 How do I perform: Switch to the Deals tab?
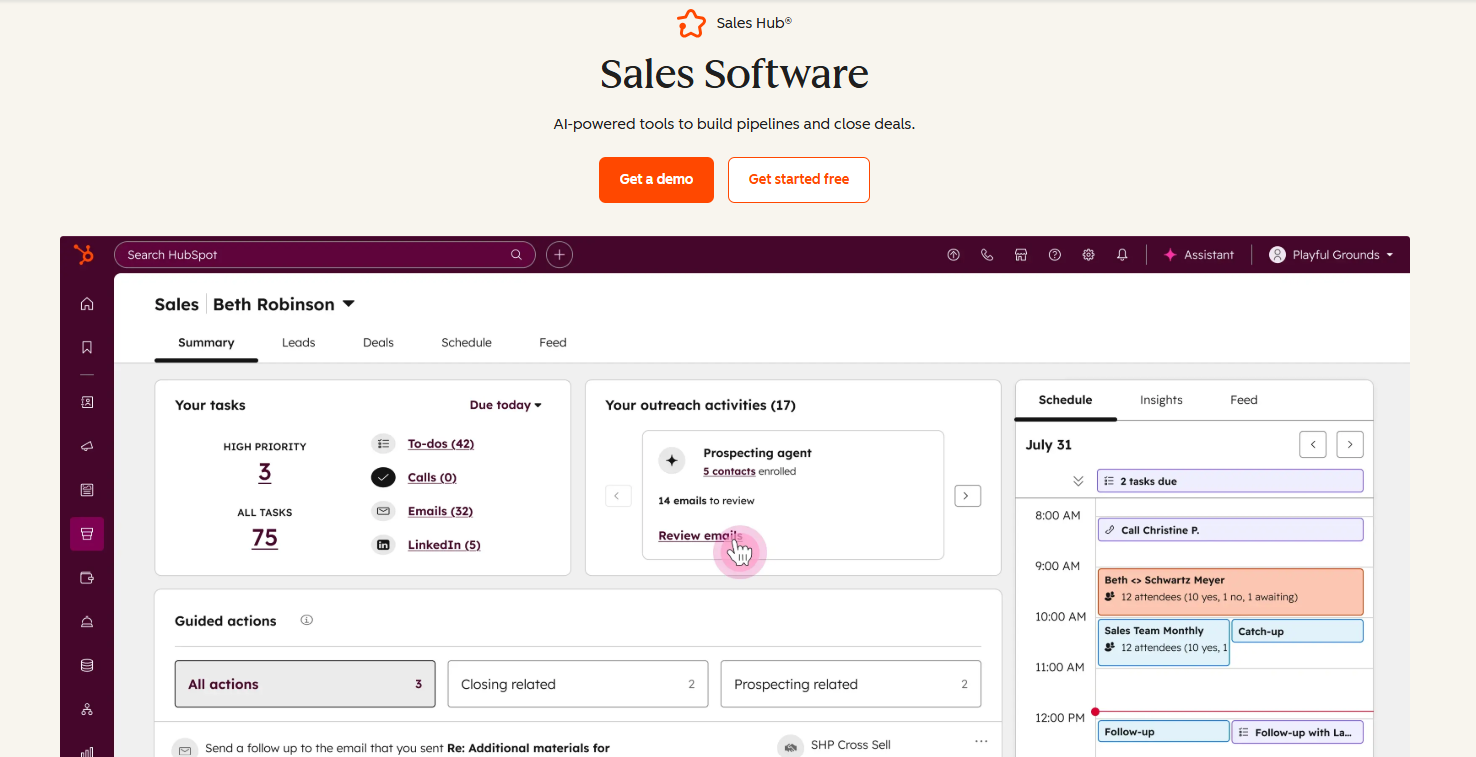[378, 342]
